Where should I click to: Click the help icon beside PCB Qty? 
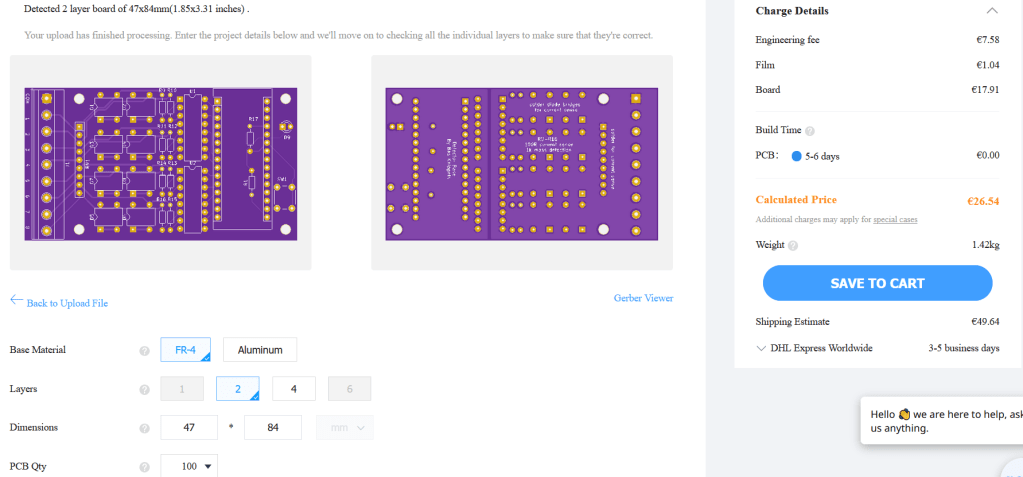145,466
